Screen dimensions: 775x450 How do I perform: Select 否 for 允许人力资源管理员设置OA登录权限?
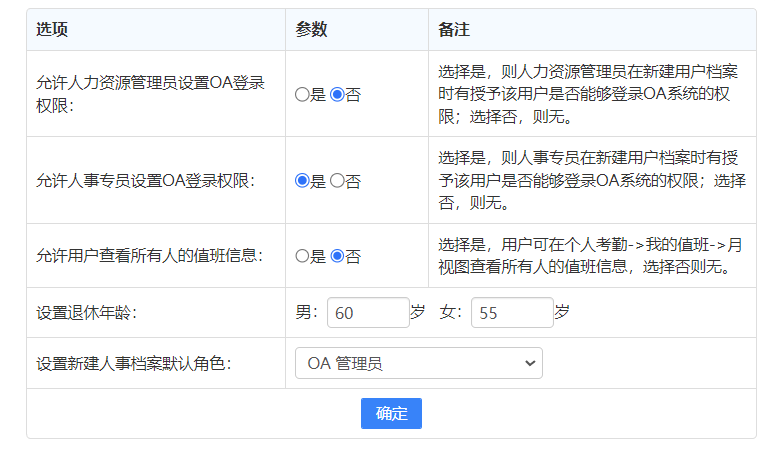click(337, 95)
